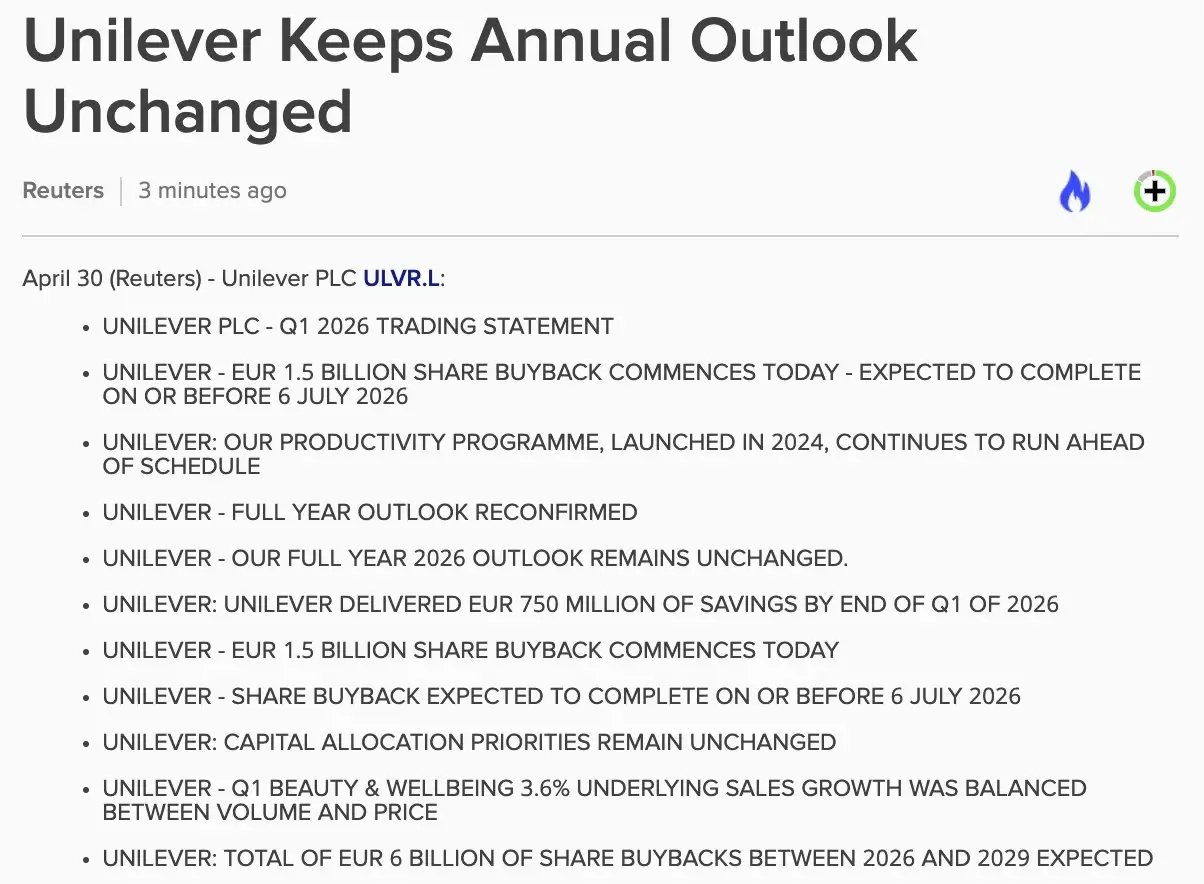1204x884 pixels.
Task: Select the 'Q1 2026 TRADING STATEMENT' bullet
Action: tap(358, 326)
